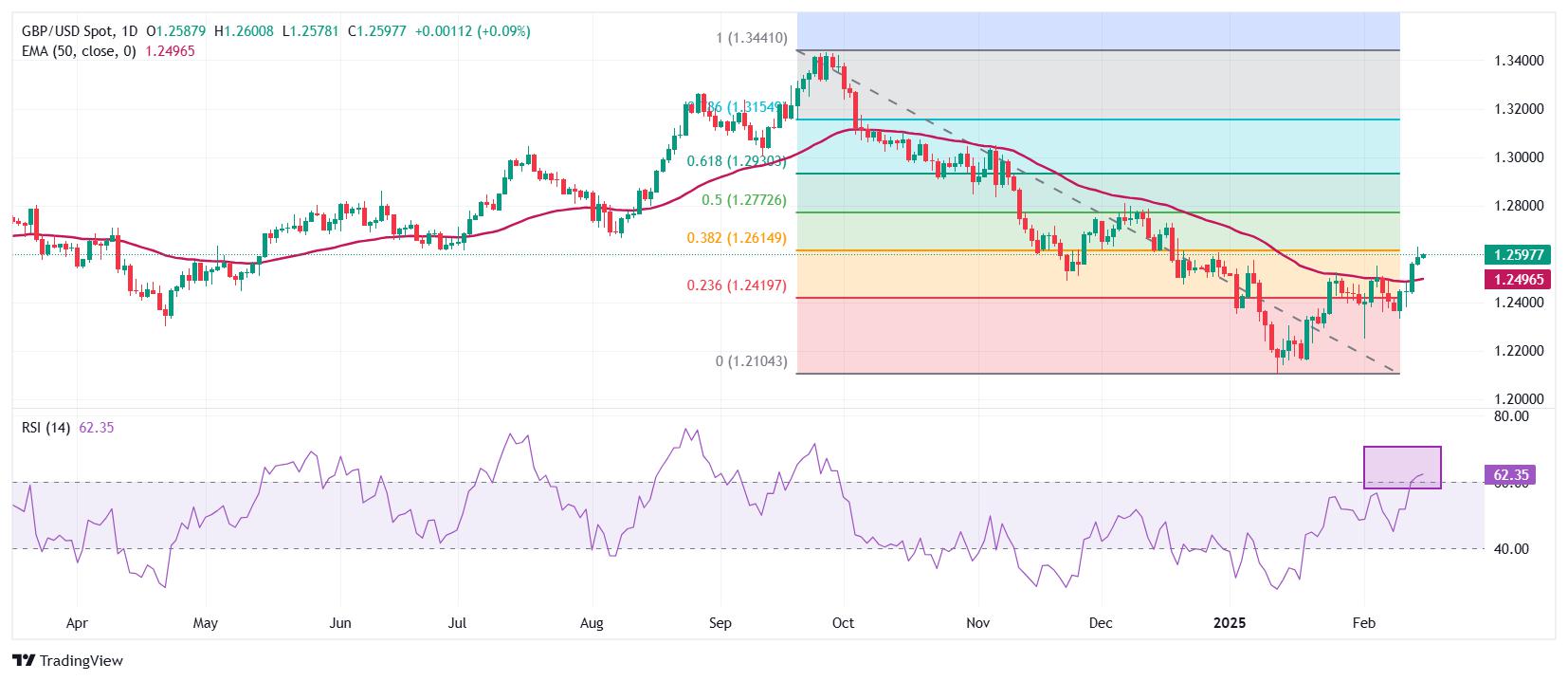Select the GBP/USD Spot symbol title
Viewport: 1568px width, 681px height.
[x=65, y=31]
